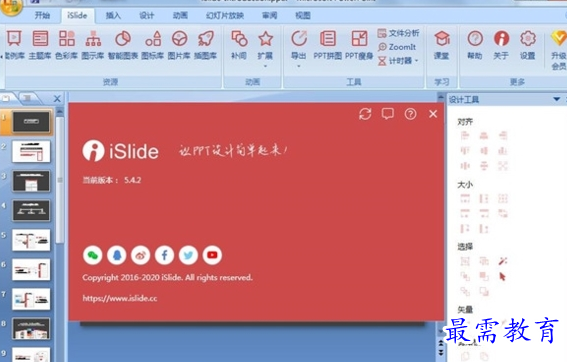567x362 pixels.
Task: Close the slide thumbnail pane
Action: 57,99
